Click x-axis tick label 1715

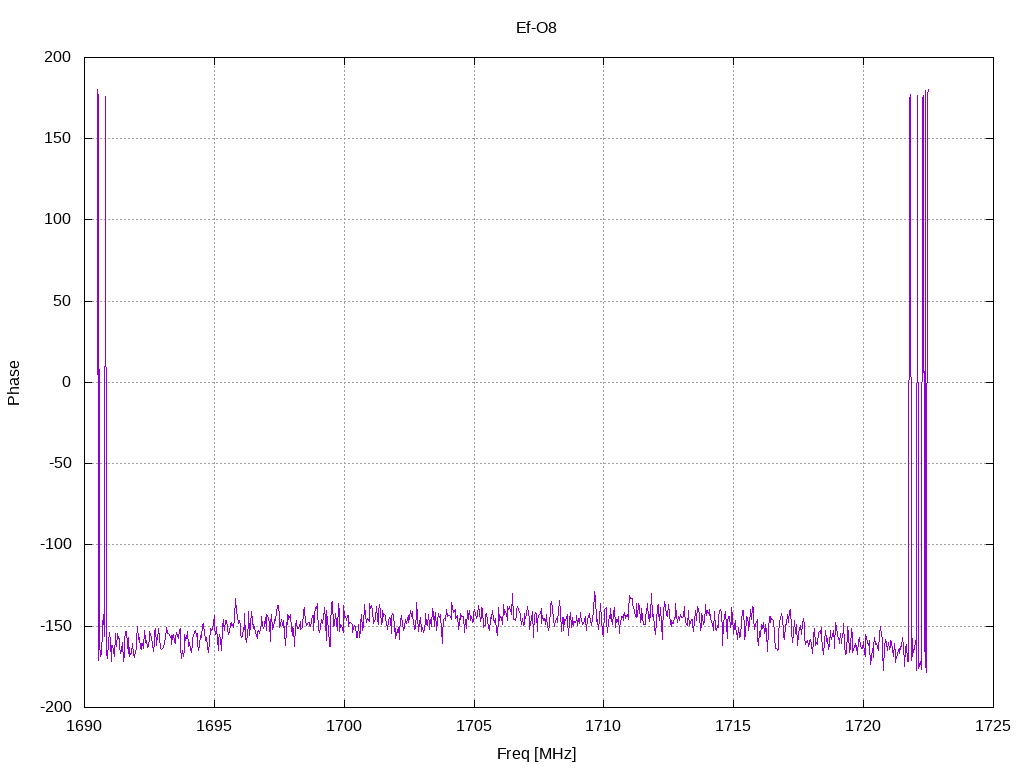coord(733,726)
